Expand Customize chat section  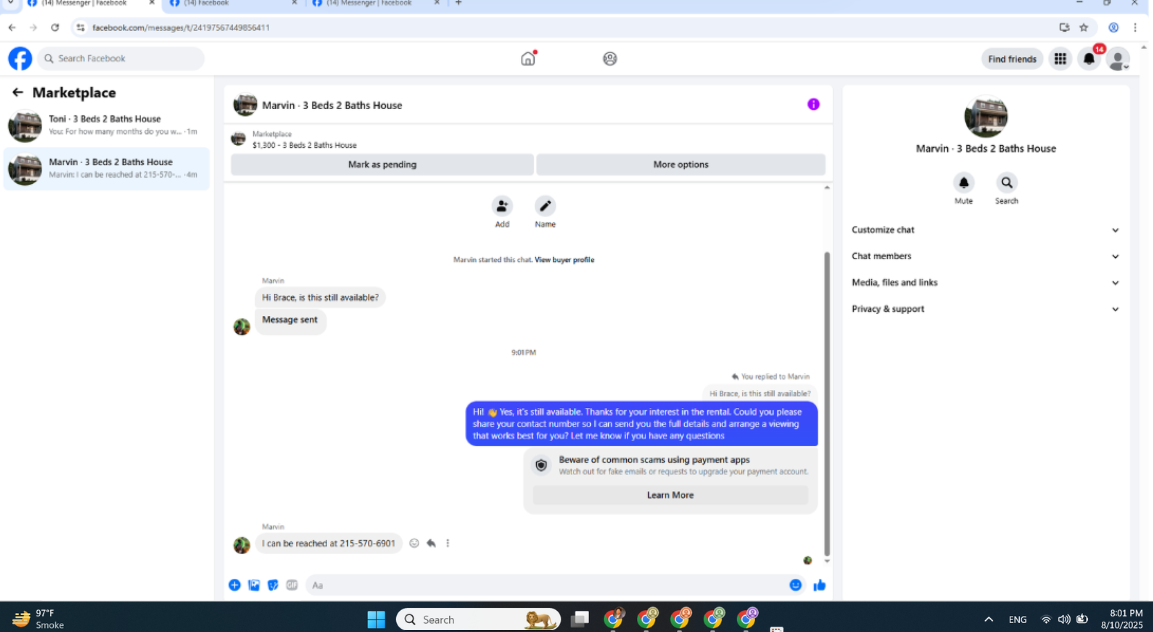(x=985, y=230)
